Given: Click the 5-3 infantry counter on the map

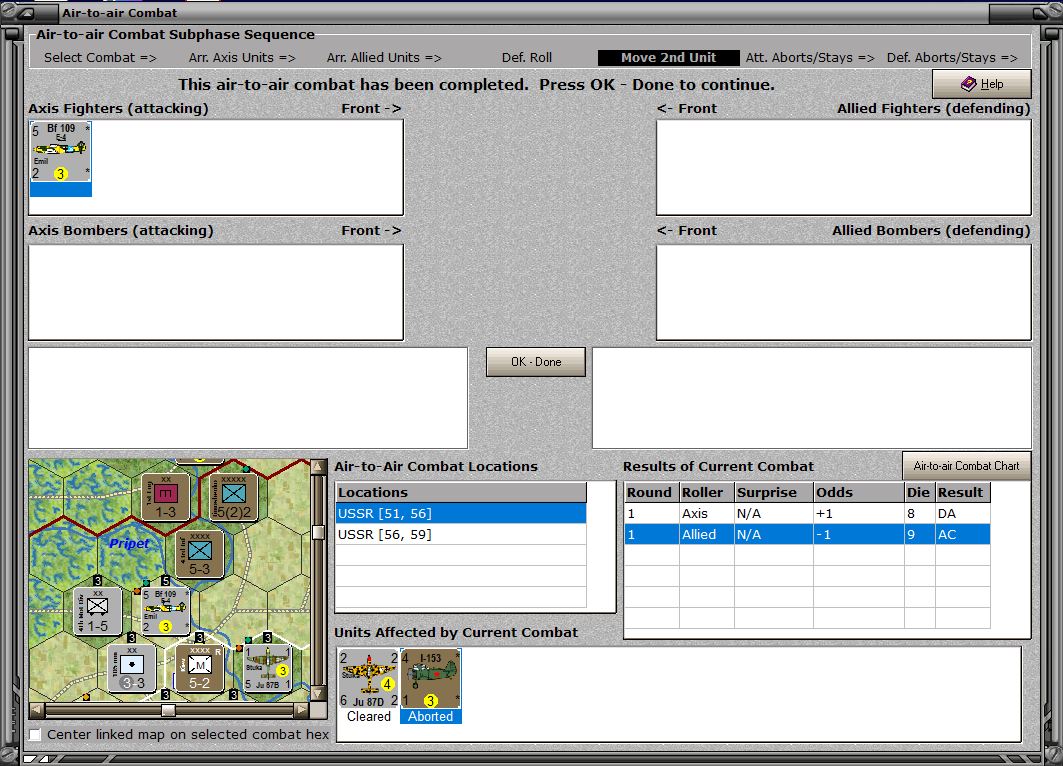Looking at the screenshot, I should (x=199, y=555).
